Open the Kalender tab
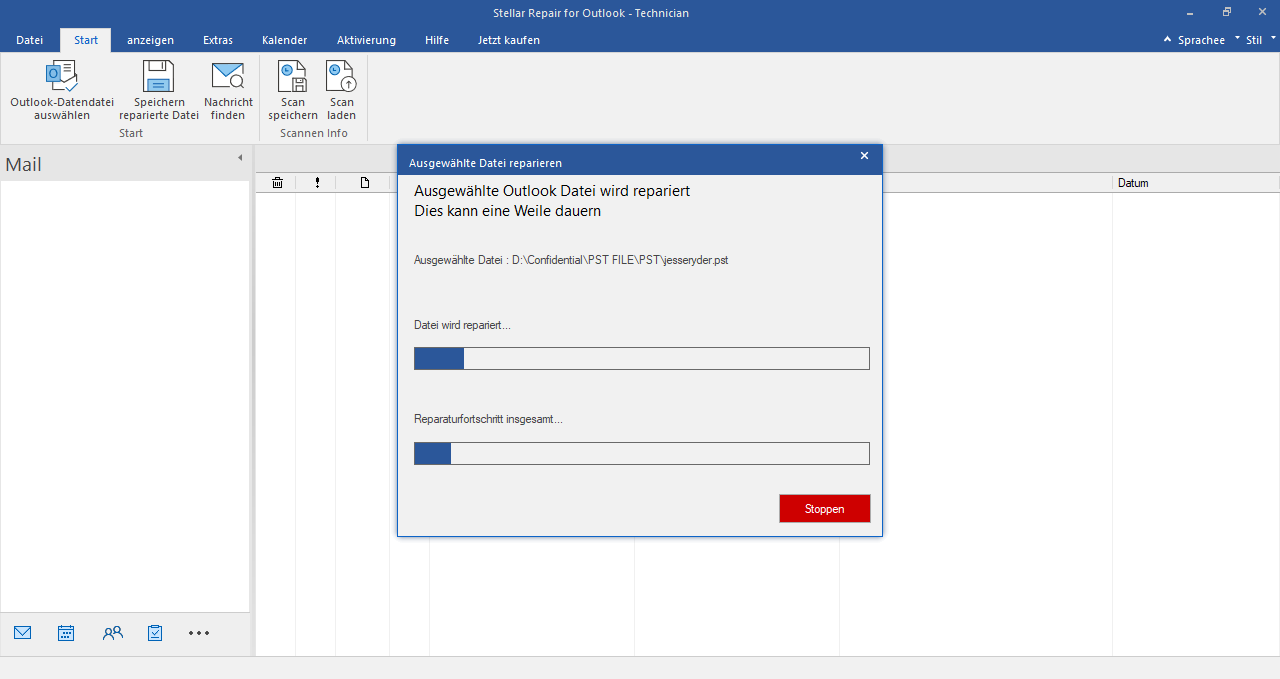The image size is (1280, 679). click(284, 40)
